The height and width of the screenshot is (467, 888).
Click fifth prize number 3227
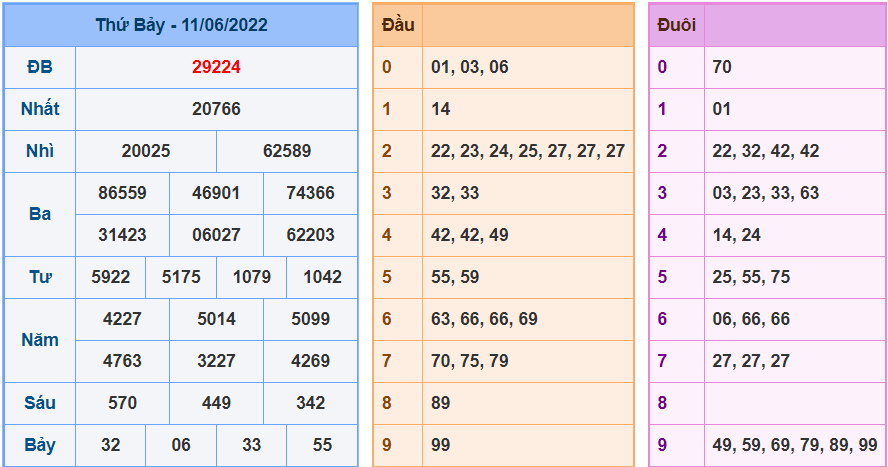pyautogui.click(x=216, y=361)
